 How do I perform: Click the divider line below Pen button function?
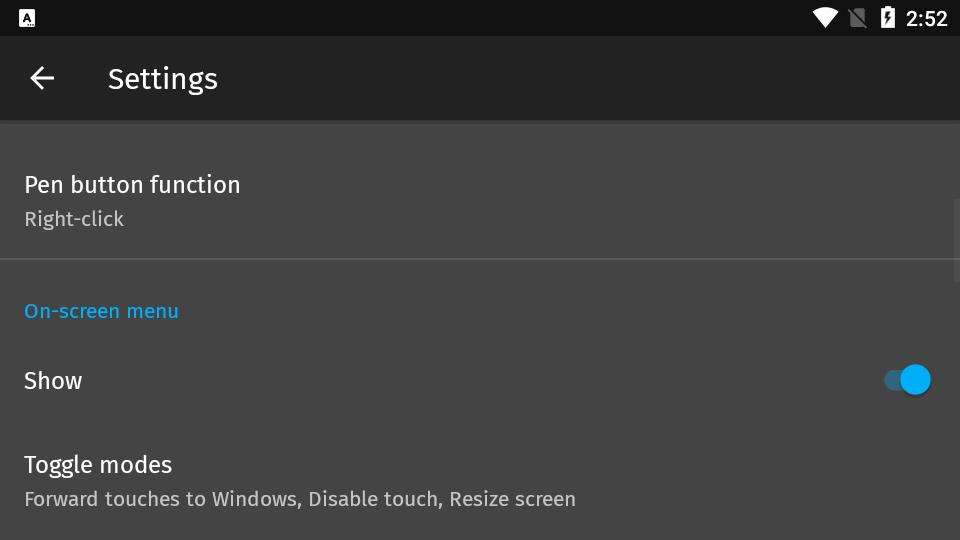coord(480,259)
